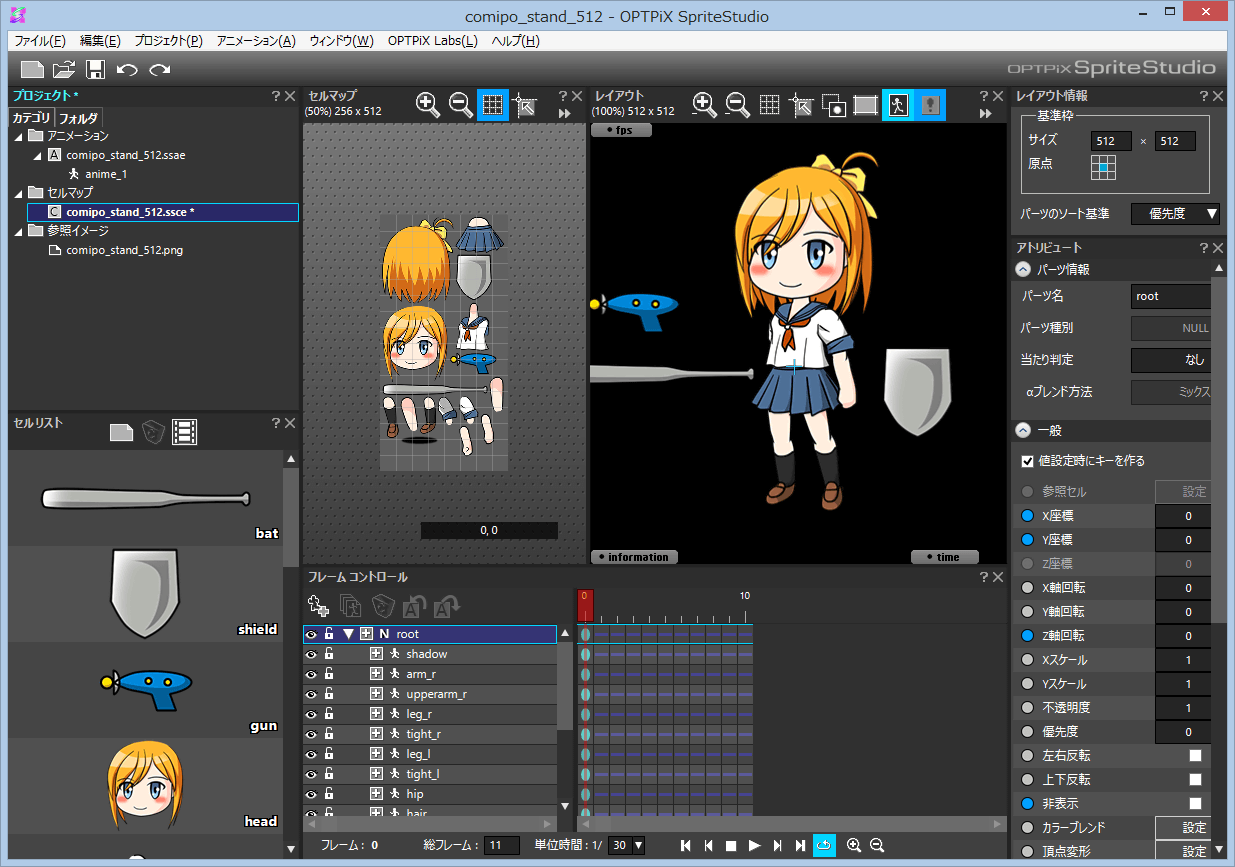Open the 当たり判定 なし selector
The width and height of the screenshot is (1235, 867).
click(x=1171, y=360)
